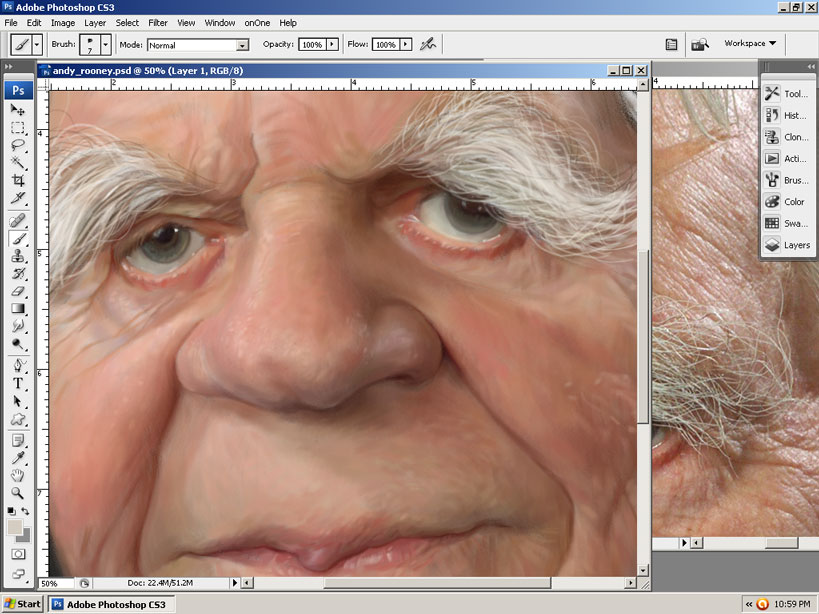Open the Layer menu
The width and height of the screenshot is (819, 614).
click(x=95, y=23)
